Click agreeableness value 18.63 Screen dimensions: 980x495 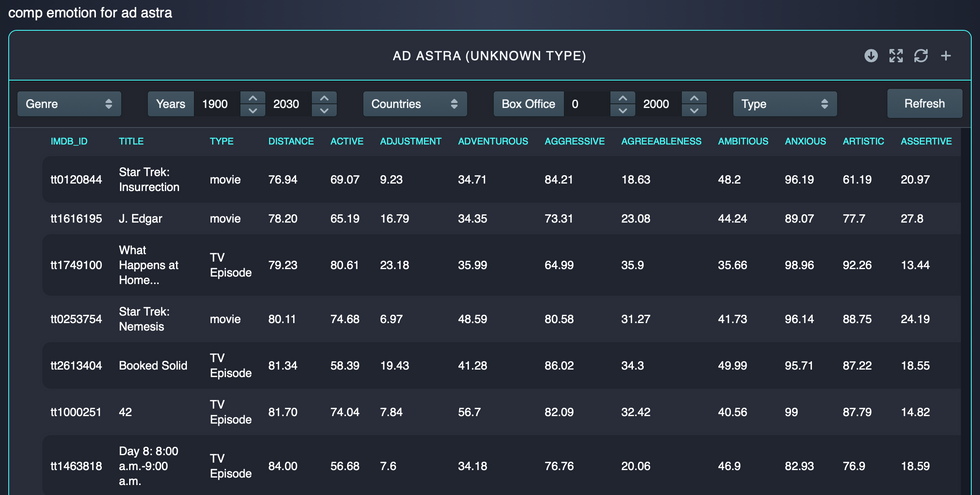(636, 179)
